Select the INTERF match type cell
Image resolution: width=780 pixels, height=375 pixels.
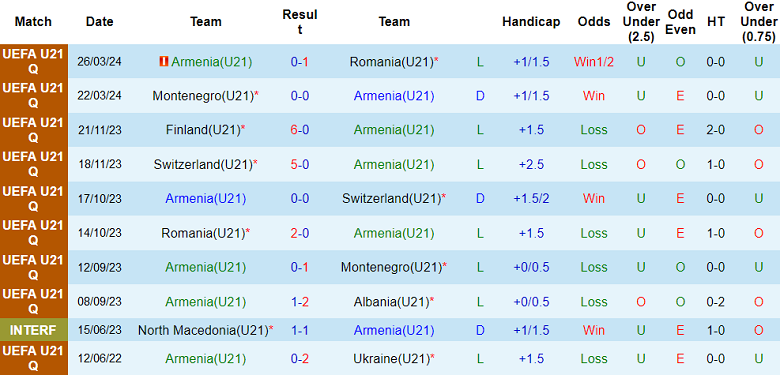pyautogui.click(x=33, y=330)
